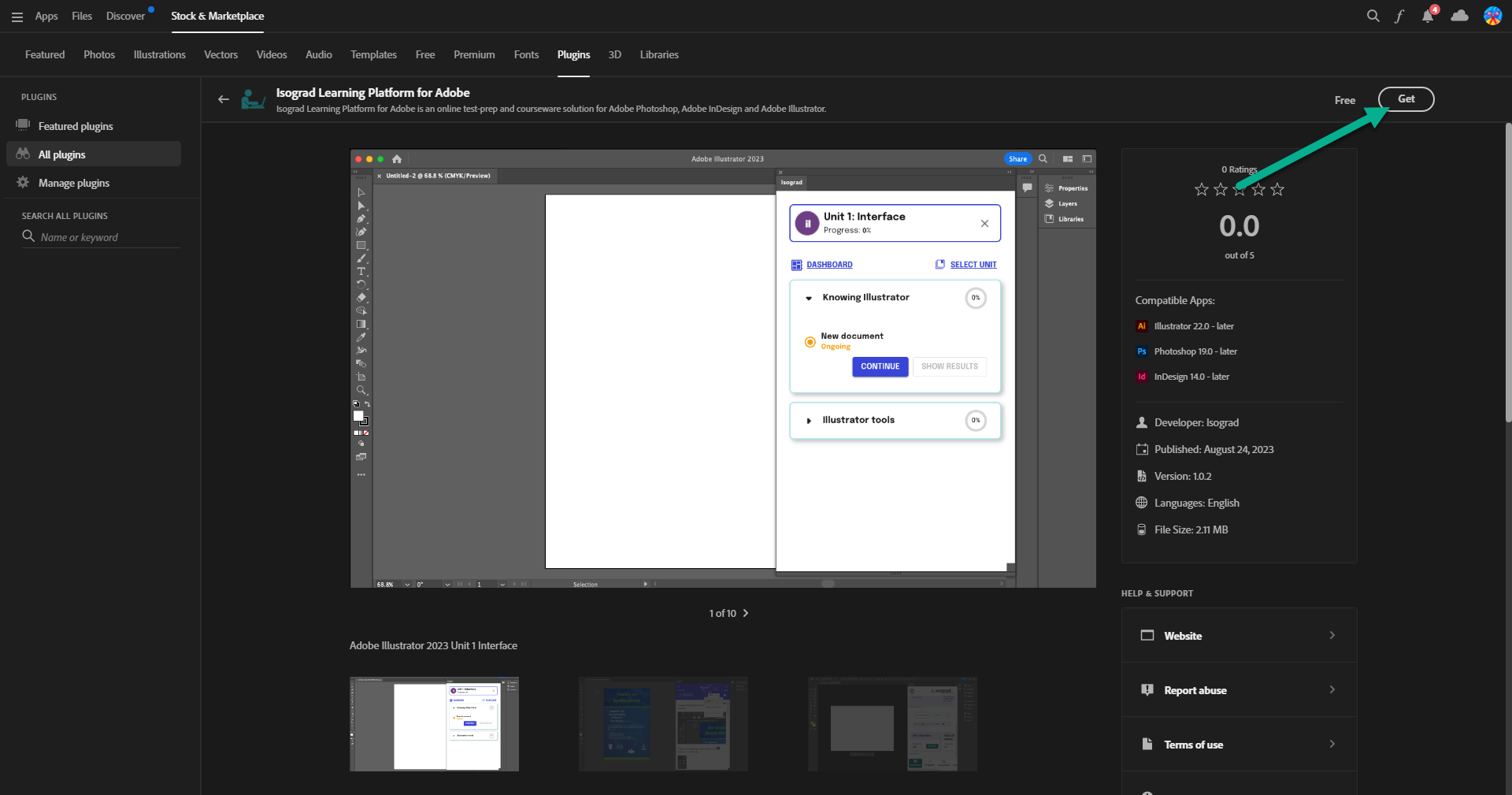The height and width of the screenshot is (795, 1512).
Task: Click the Version file icon
Action: pos(1142,476)
